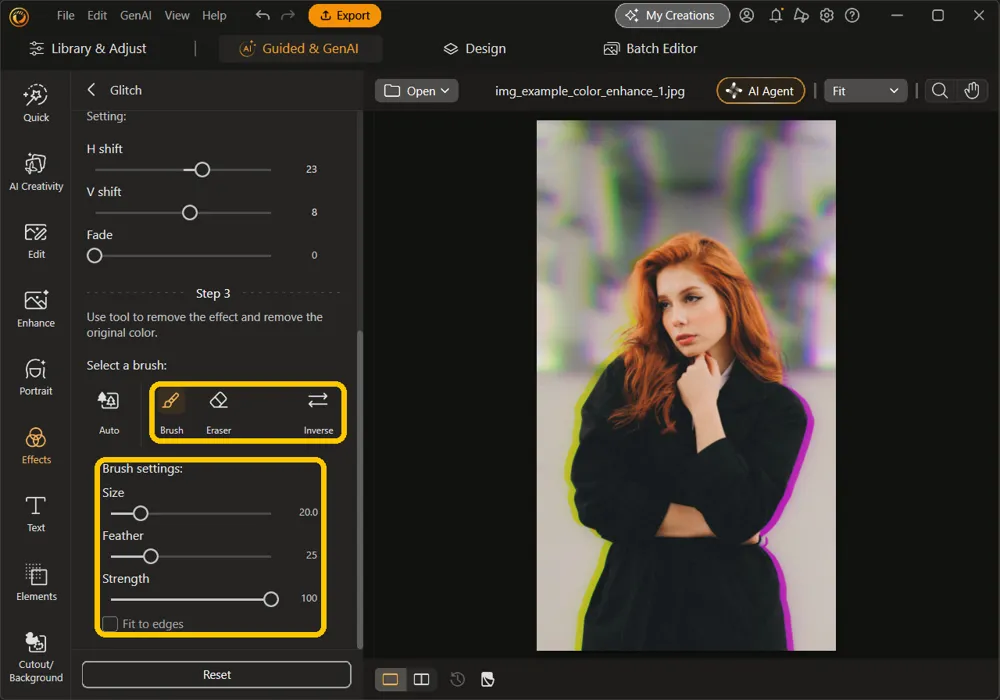Open the Enhance panel
This screenshot has height=700, width=1000.
tap(36, 309)
